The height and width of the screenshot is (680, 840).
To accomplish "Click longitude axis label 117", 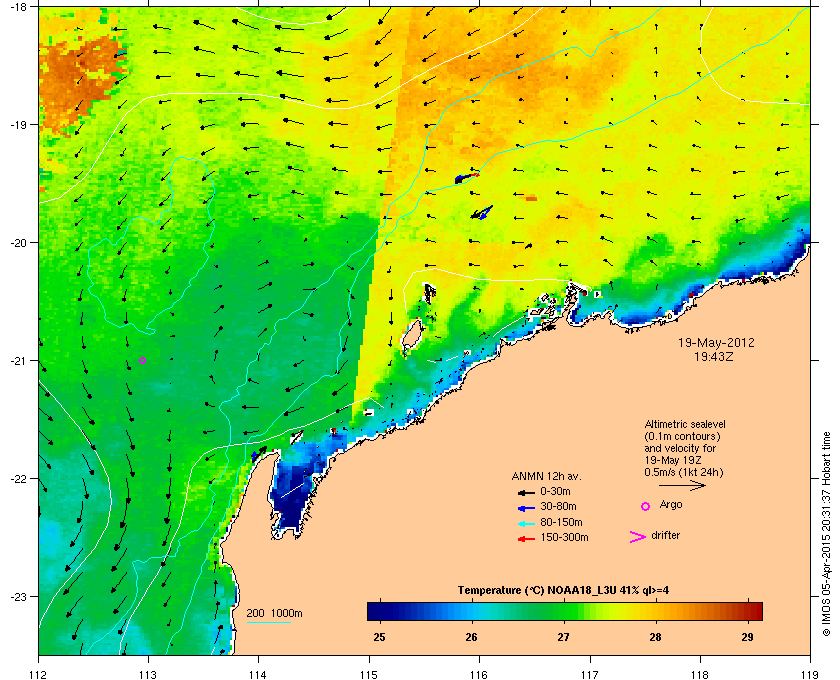I will 590,674.
